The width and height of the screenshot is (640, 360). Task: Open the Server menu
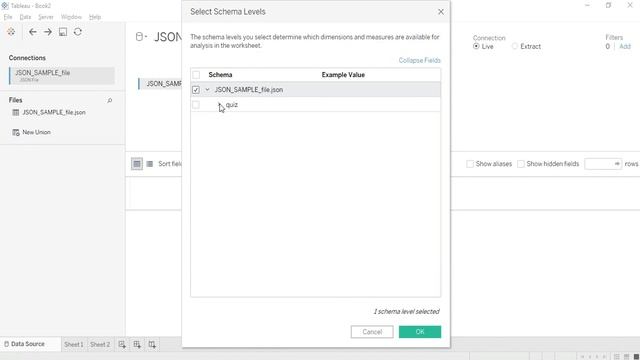(x=46, y=17)
